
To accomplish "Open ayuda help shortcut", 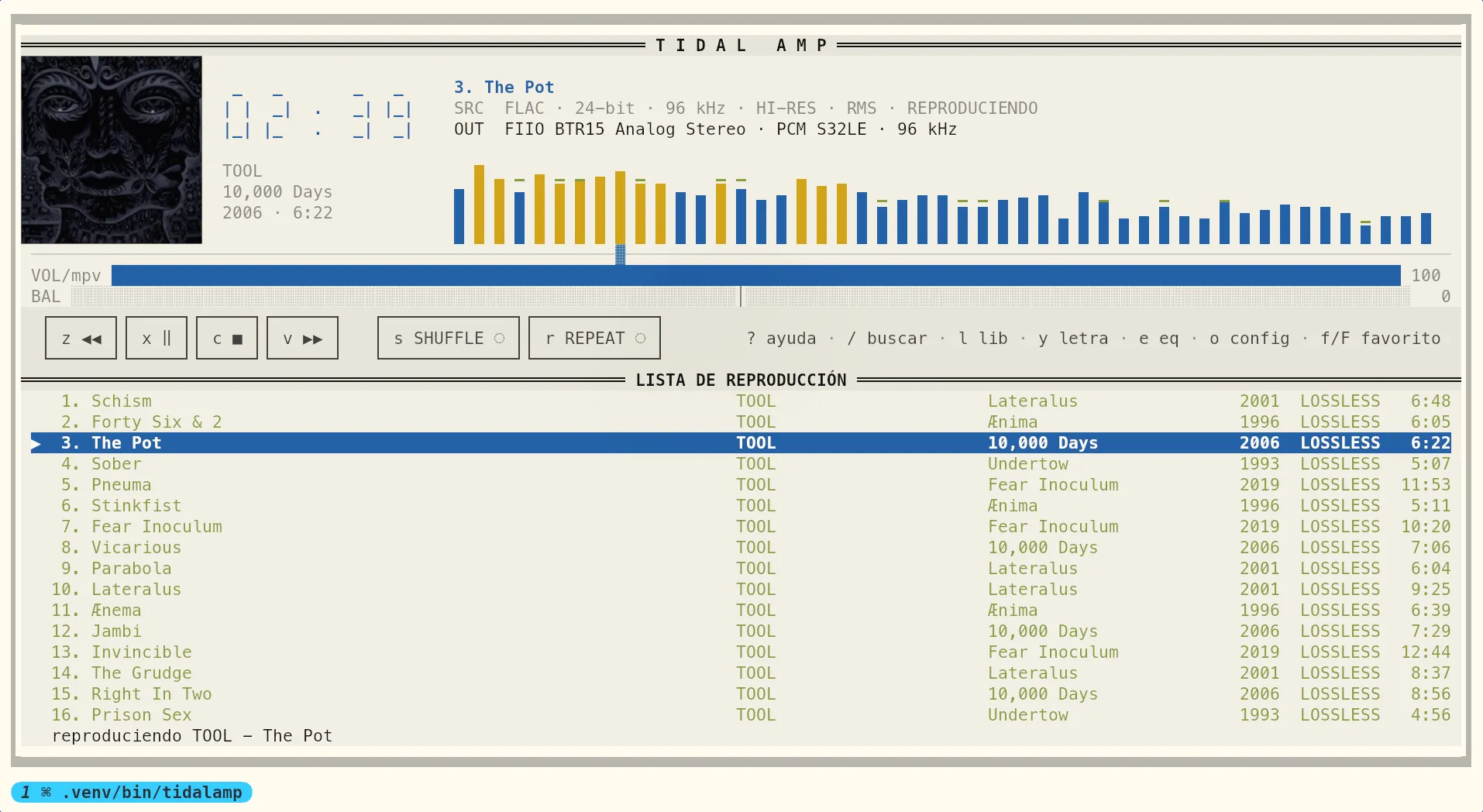I will tap(781, 339).
